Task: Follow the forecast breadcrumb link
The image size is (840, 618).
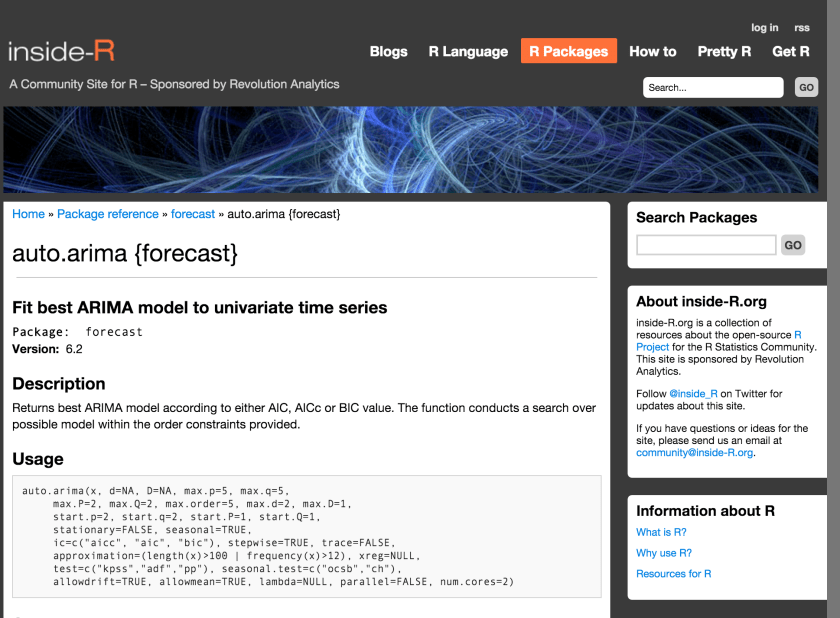Action: [x=193, y=214]
